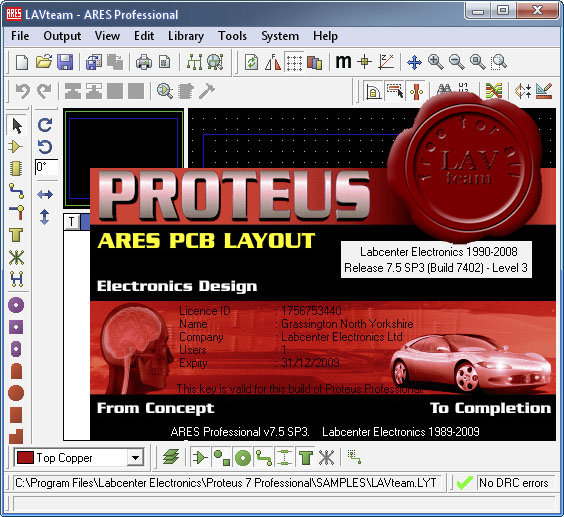Create a new layout file
The width and height of the screenshot is (564, 517).
coord(22,62)
